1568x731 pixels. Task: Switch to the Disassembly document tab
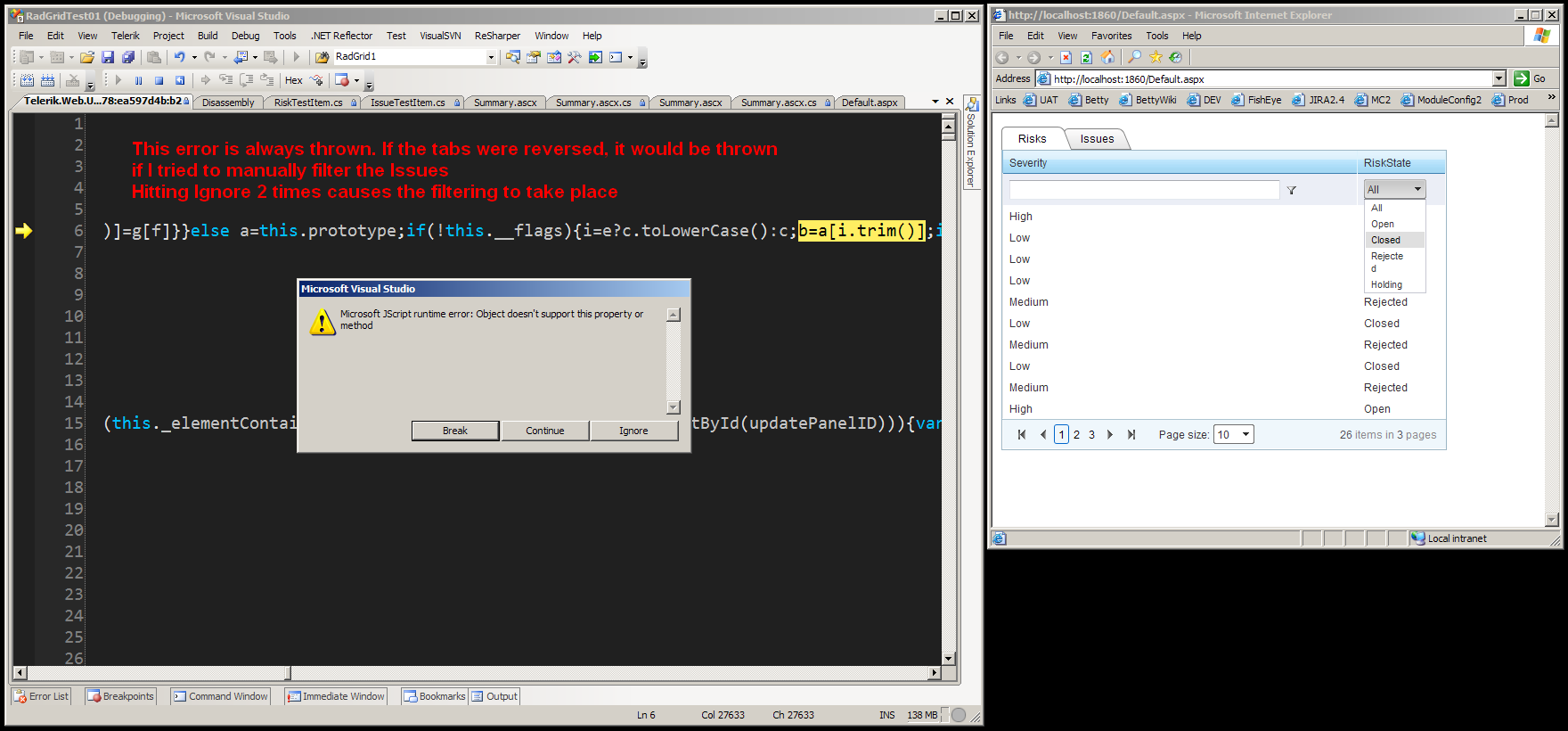[228, 103]
